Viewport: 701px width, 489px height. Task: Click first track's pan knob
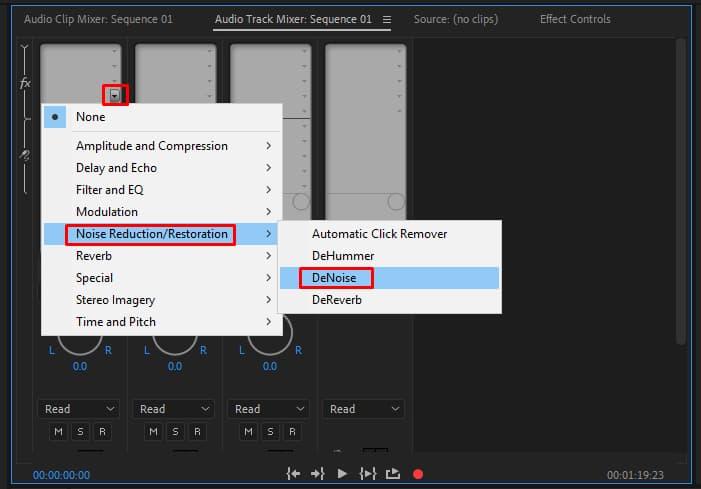pos(80,344)
